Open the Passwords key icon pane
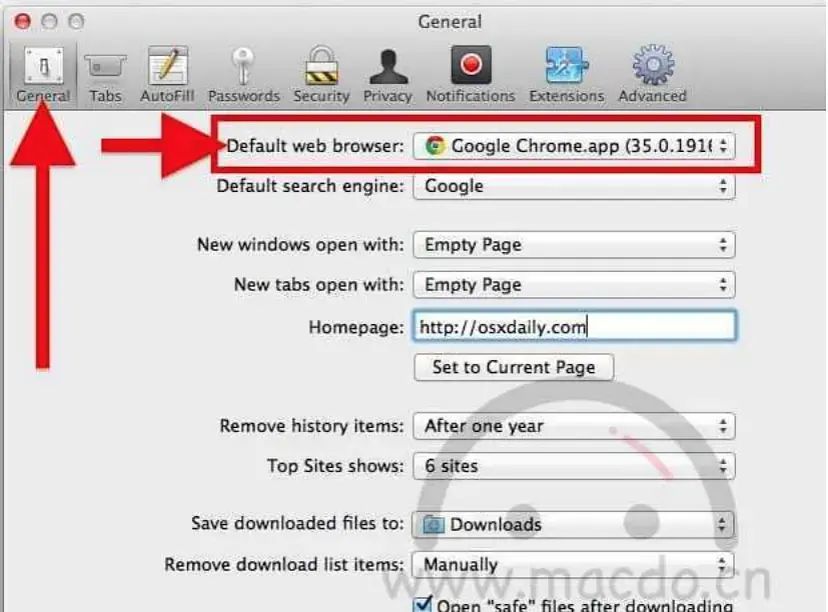The height and width of the screenshot is (612, 828). point(243,74)
